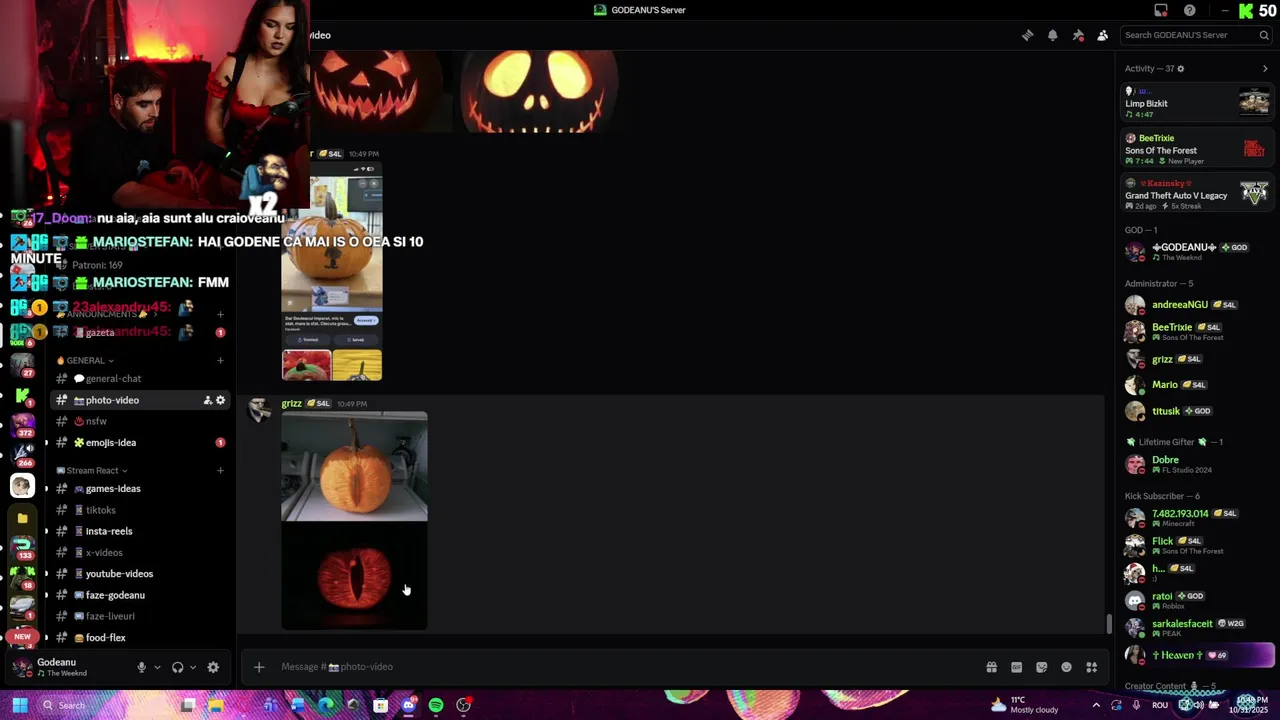Expand Activity panel with right chevron

1265,69
